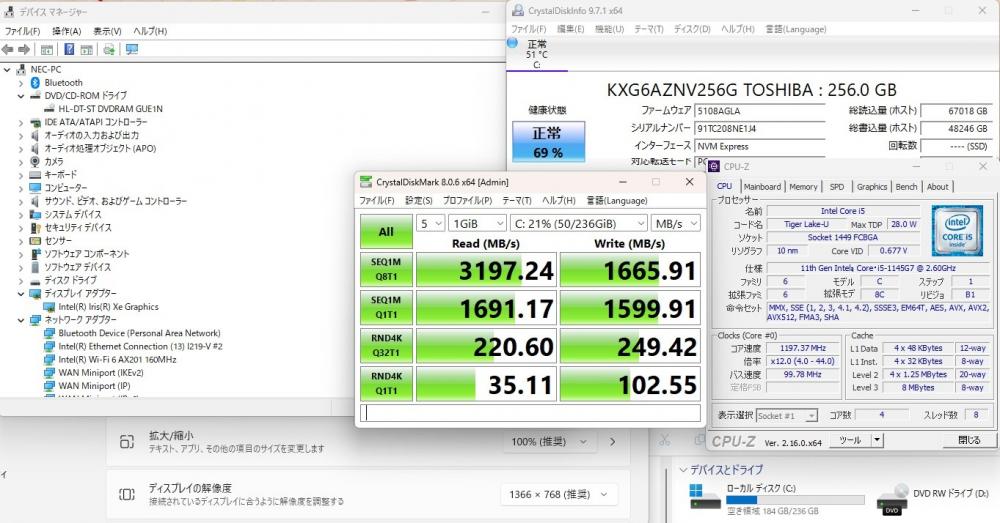Collapse the network adapters node

pyautogui.click(x=21, y=320)
